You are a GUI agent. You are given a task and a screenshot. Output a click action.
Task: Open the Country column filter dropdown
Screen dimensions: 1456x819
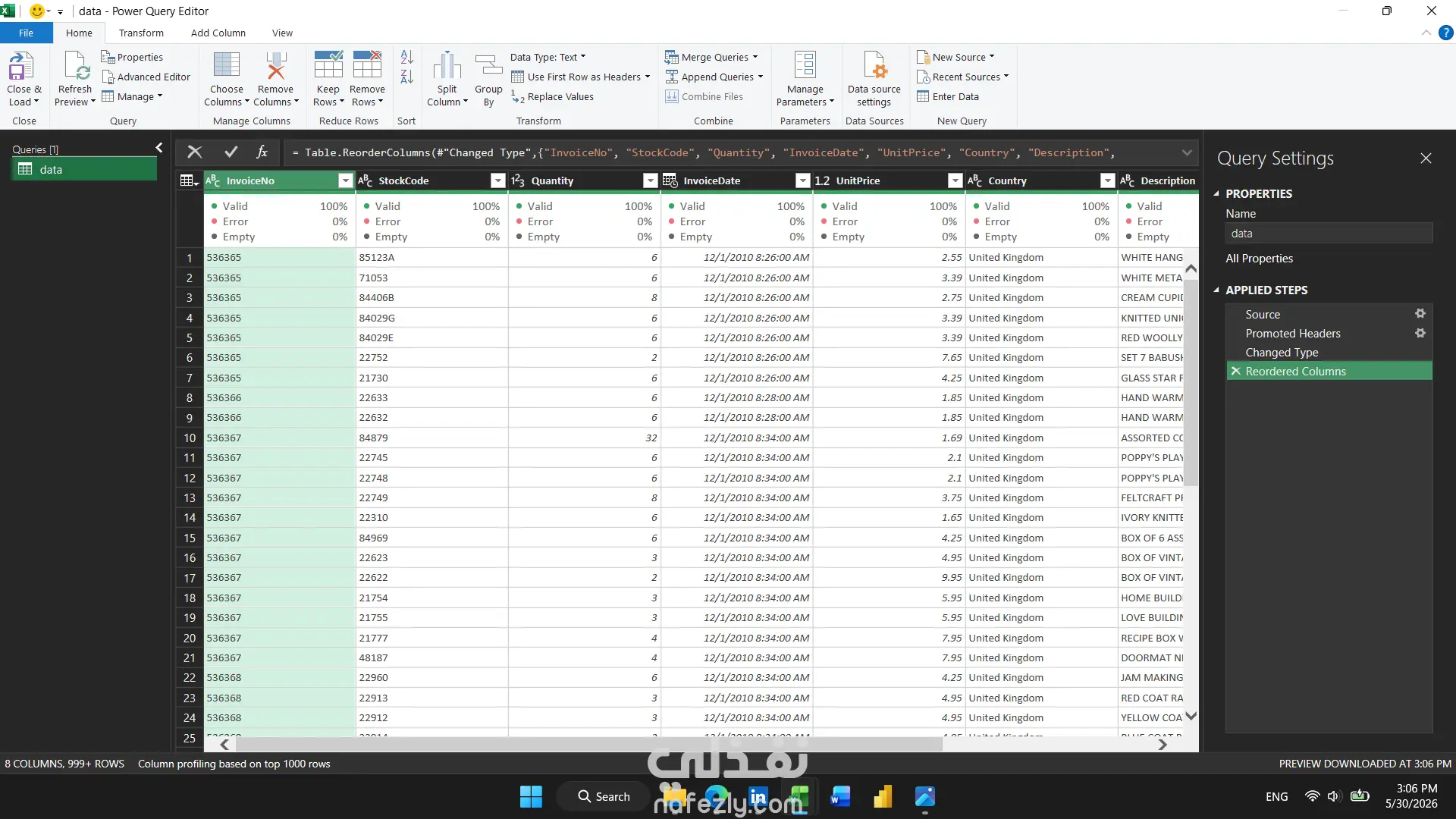point(1108,180)
